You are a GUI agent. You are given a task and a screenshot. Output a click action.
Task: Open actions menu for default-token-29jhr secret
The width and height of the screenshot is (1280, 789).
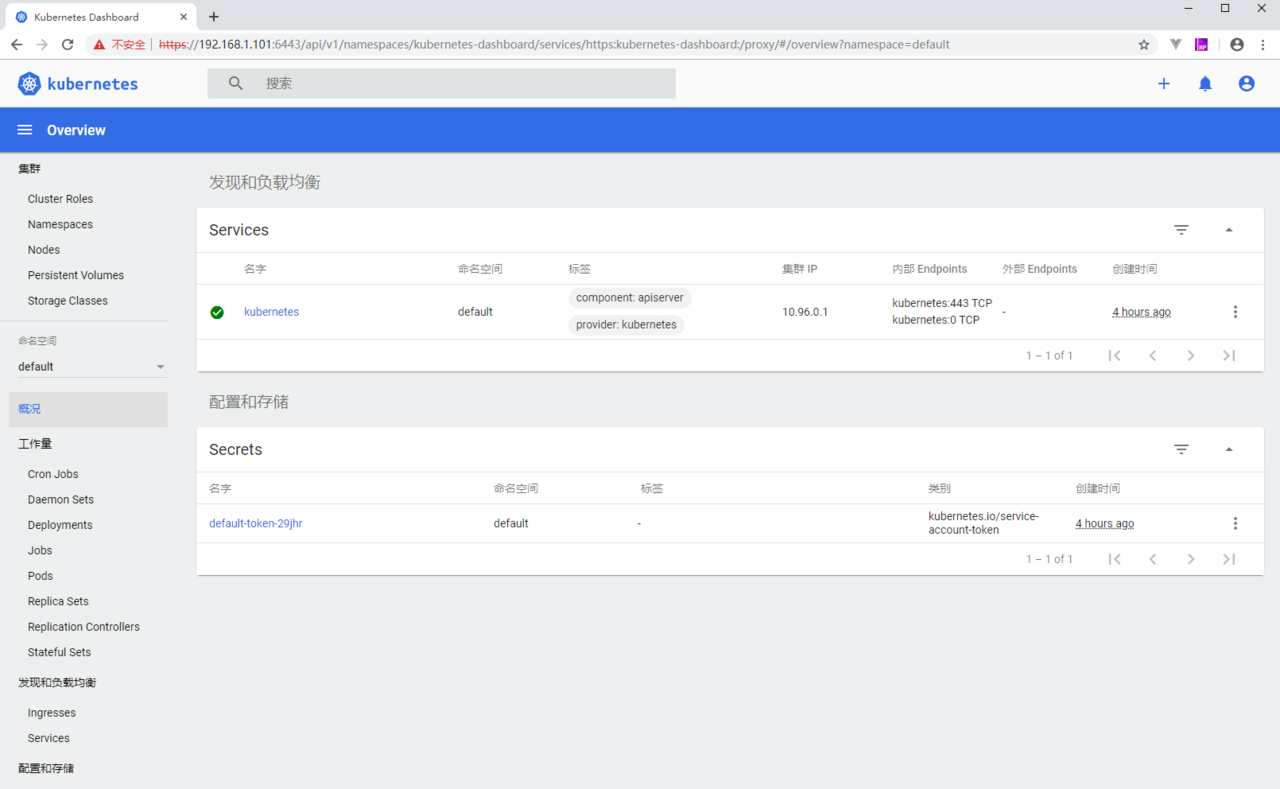(1235, 523)
